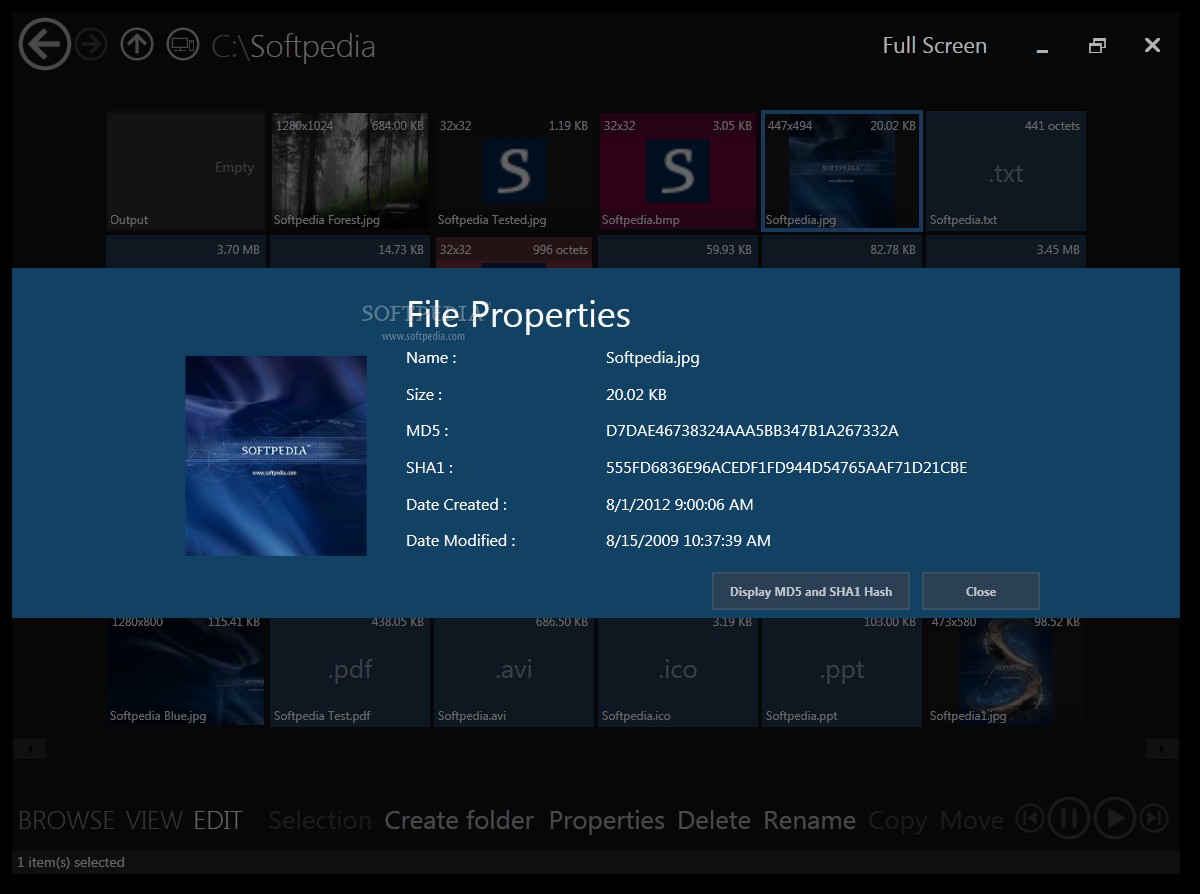Start the slideshow with play button

coord(1114,819)
